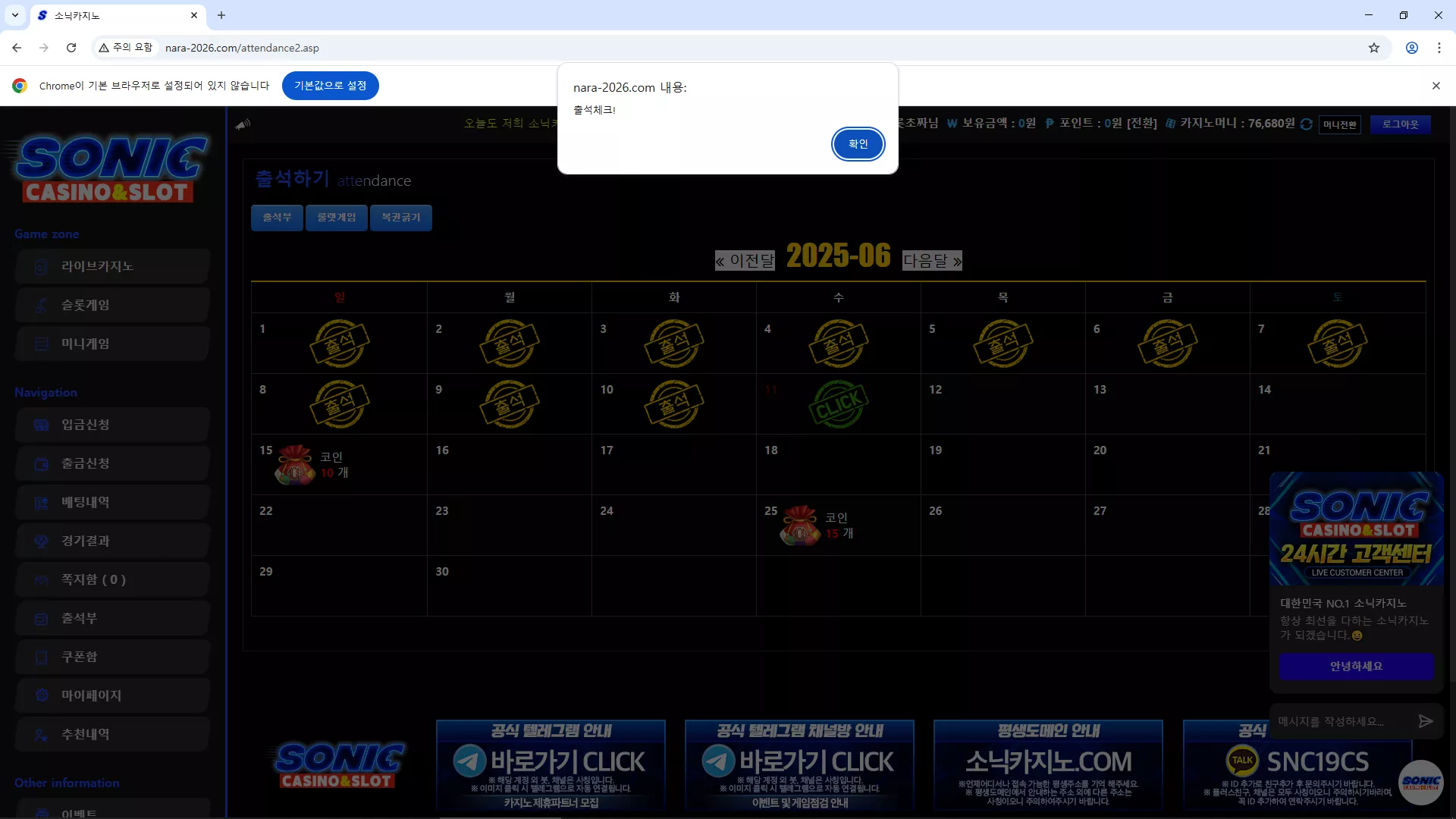Send the chat message with arrow icon
Image resolution: width=1456 pixels, height=819 pixels.
coord(1426,721)
